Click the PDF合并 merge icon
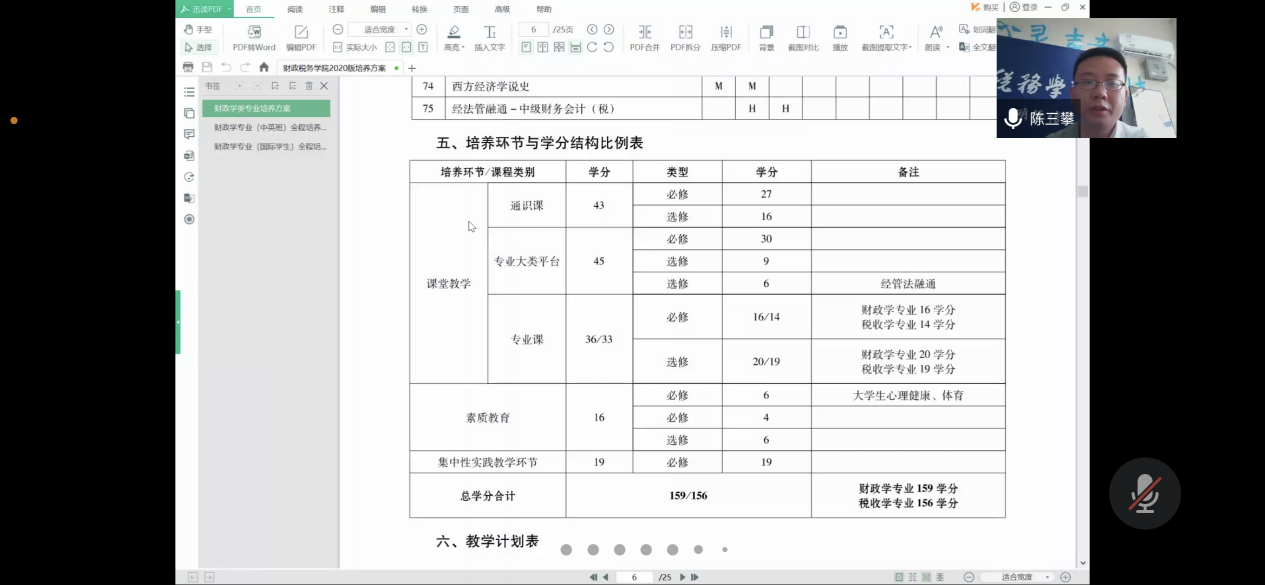Image resolution: width=1265 pixels, height=585 pixels. click(645, 37)
